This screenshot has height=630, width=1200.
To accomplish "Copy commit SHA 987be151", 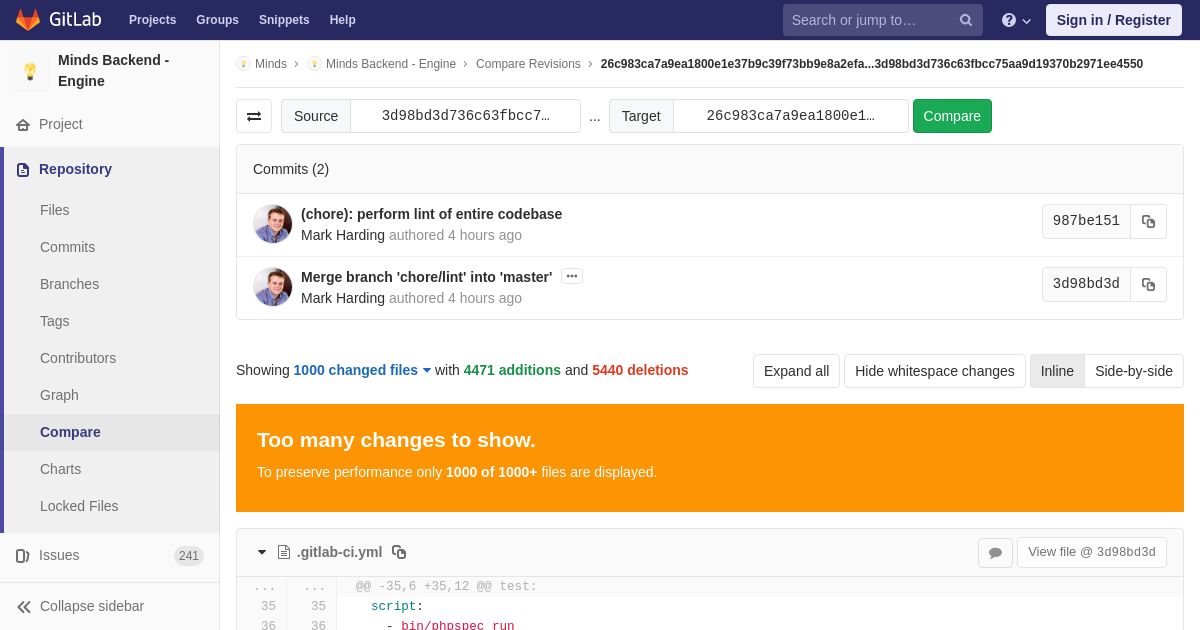I will tap(1148, 222).
